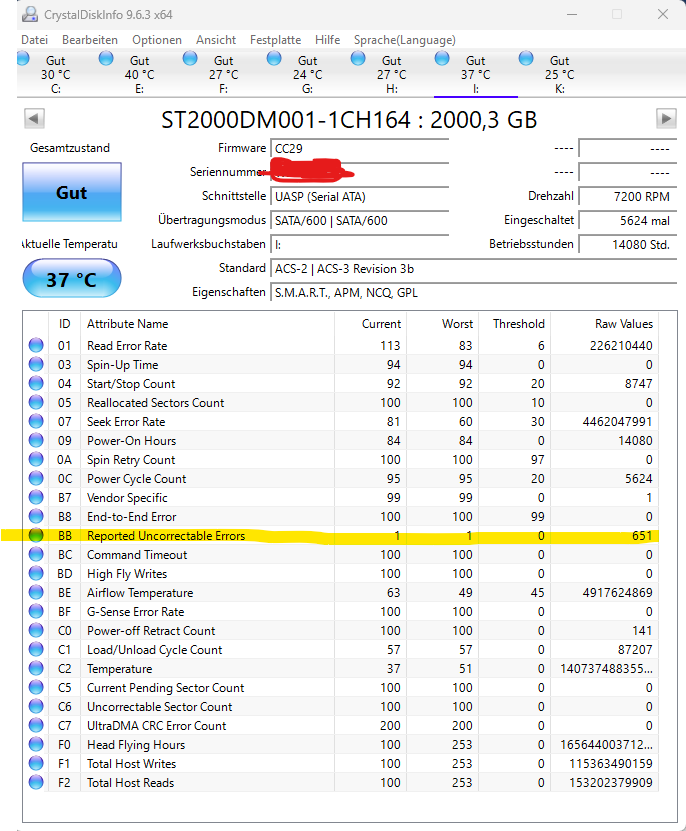Click the status orb for Reallocated Sectors Count

click(36, 402)
